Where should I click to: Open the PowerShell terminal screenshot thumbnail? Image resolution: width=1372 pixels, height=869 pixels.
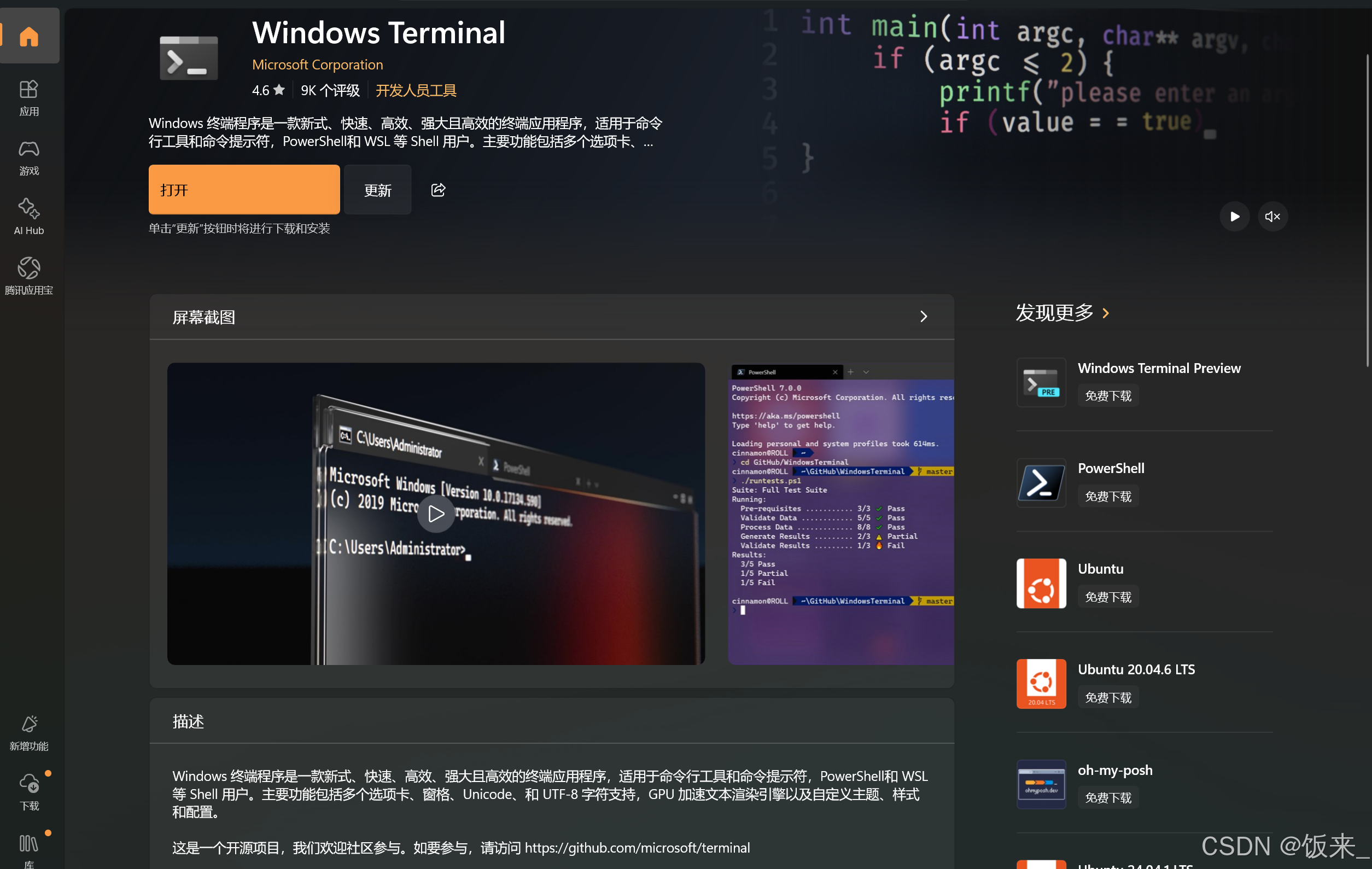click(841, 514)
